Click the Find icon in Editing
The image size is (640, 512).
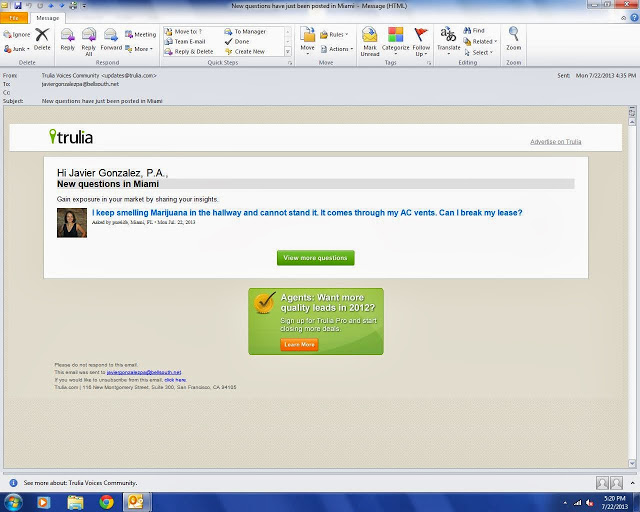point(474,31)
